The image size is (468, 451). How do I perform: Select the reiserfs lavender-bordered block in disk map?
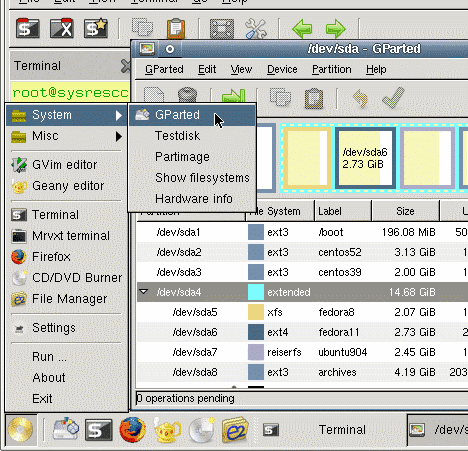[x=428, y=158]
